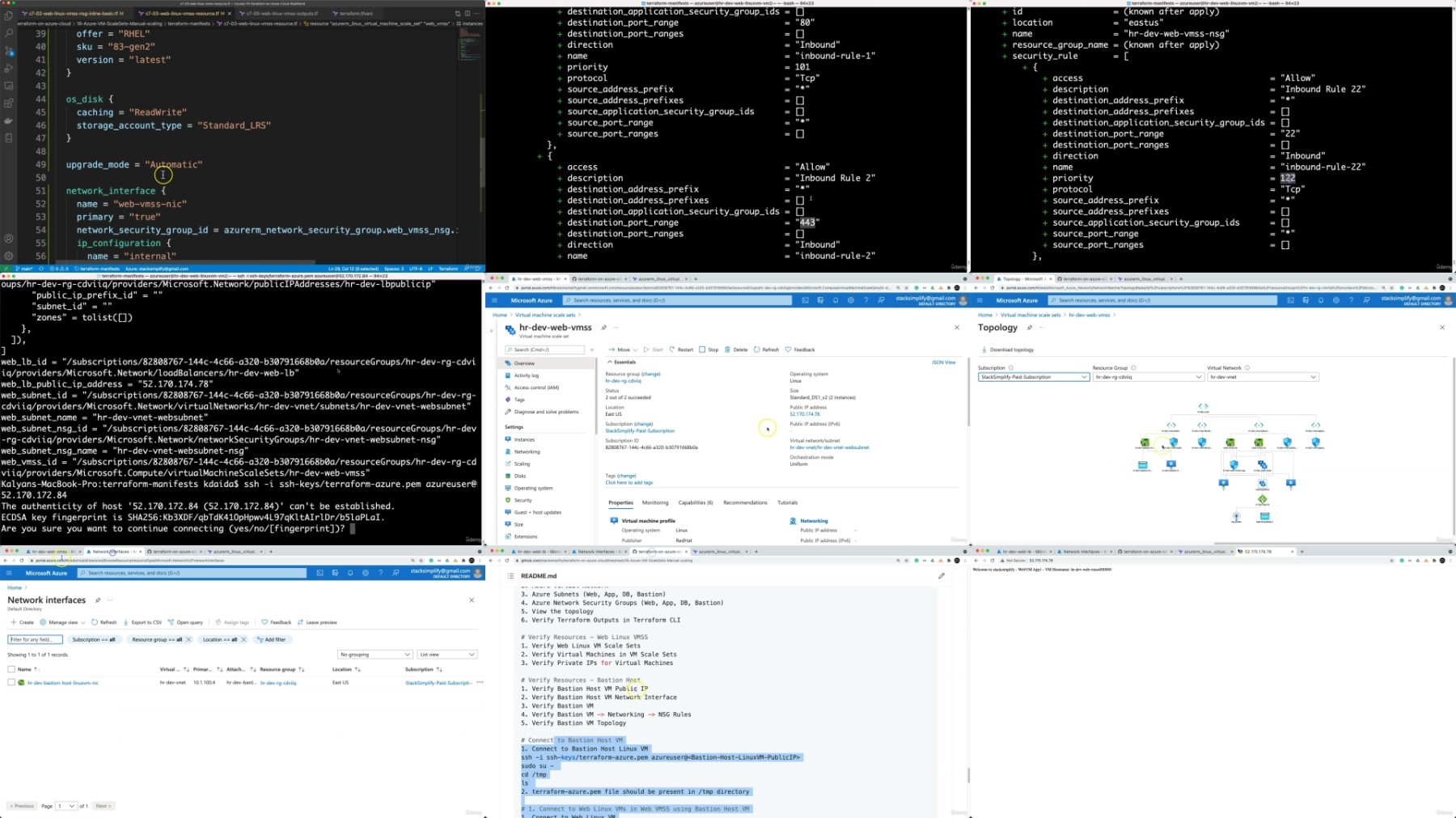Open terraform.tfvars editor tab
Screen dimensions: 1456x818
point(356,14)
